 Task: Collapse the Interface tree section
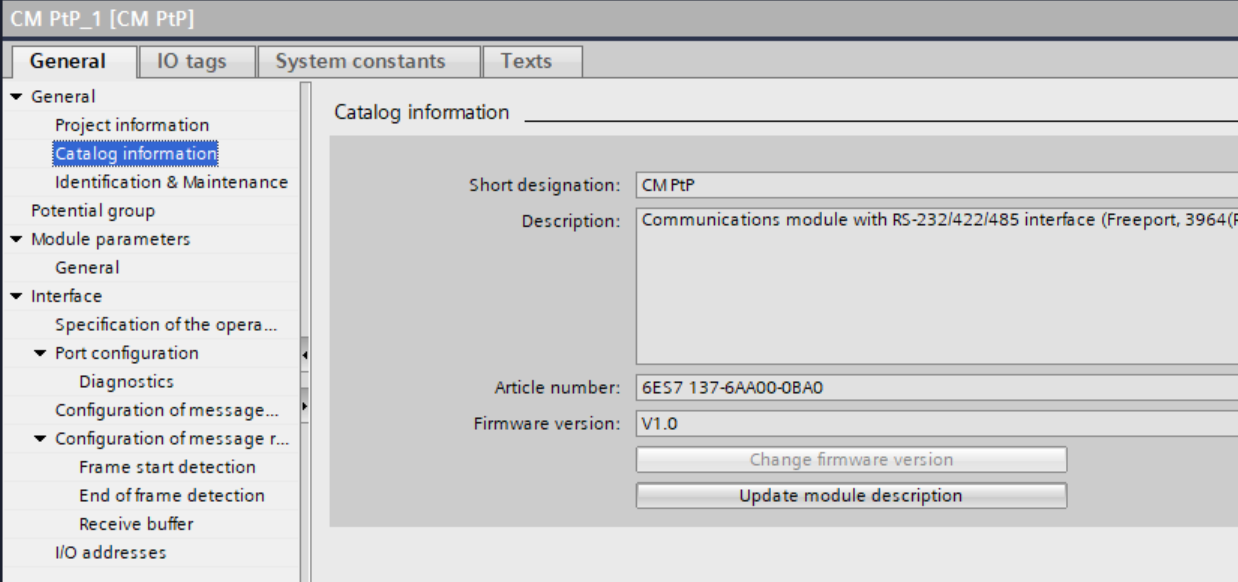[x=17, y=297]
